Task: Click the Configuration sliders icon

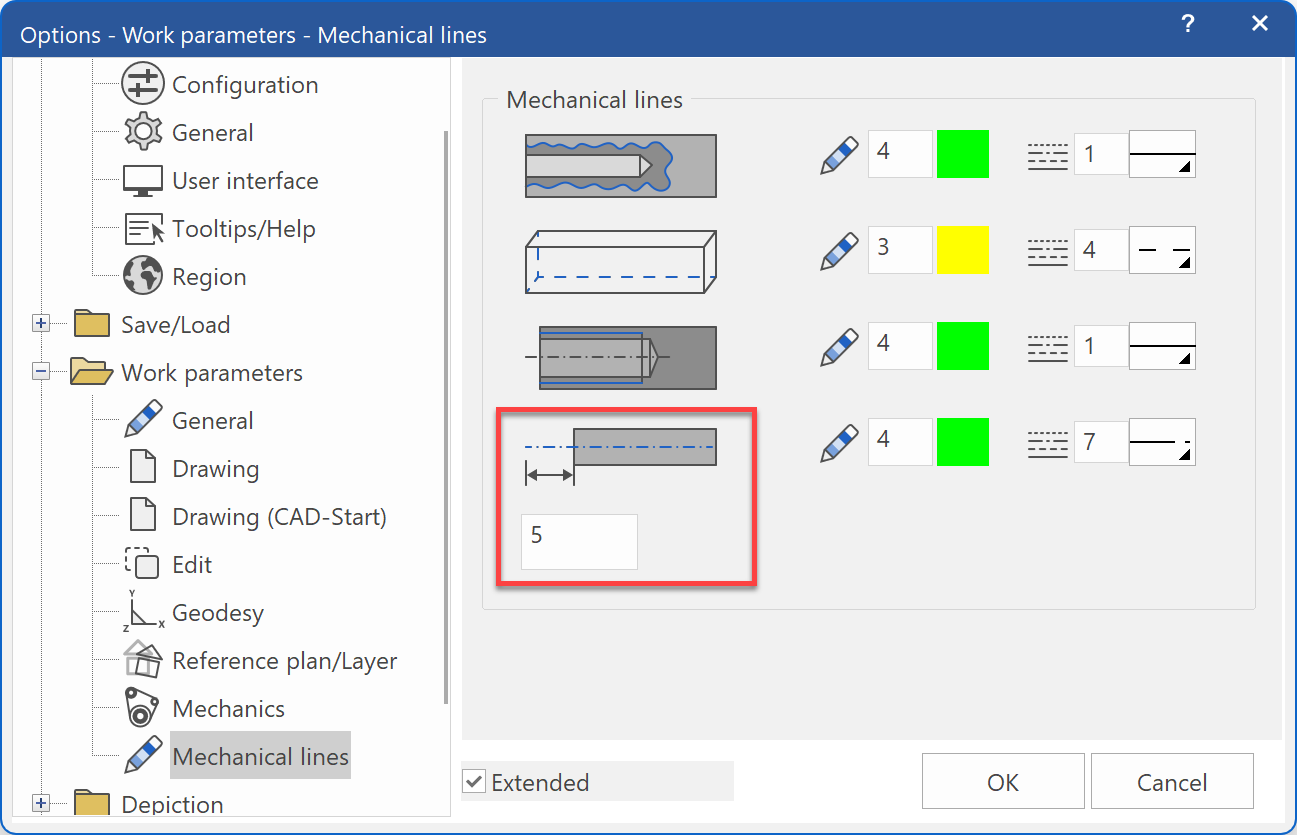Action: point(142,84)
